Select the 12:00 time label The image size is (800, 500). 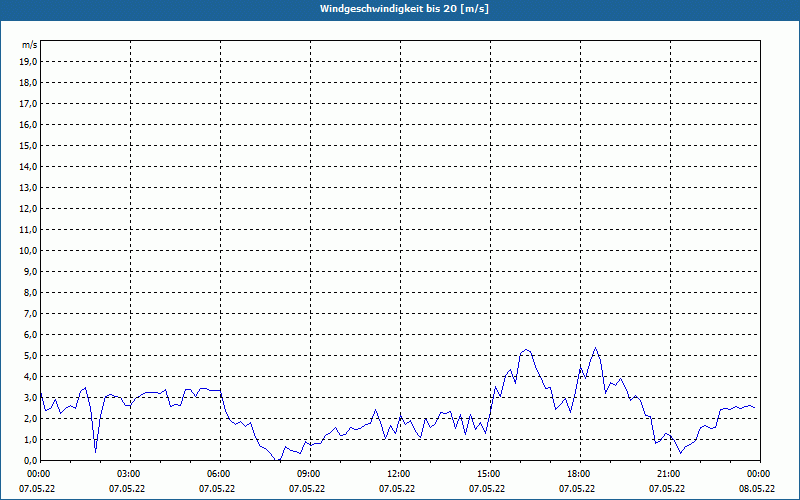(x=399, y=473)
